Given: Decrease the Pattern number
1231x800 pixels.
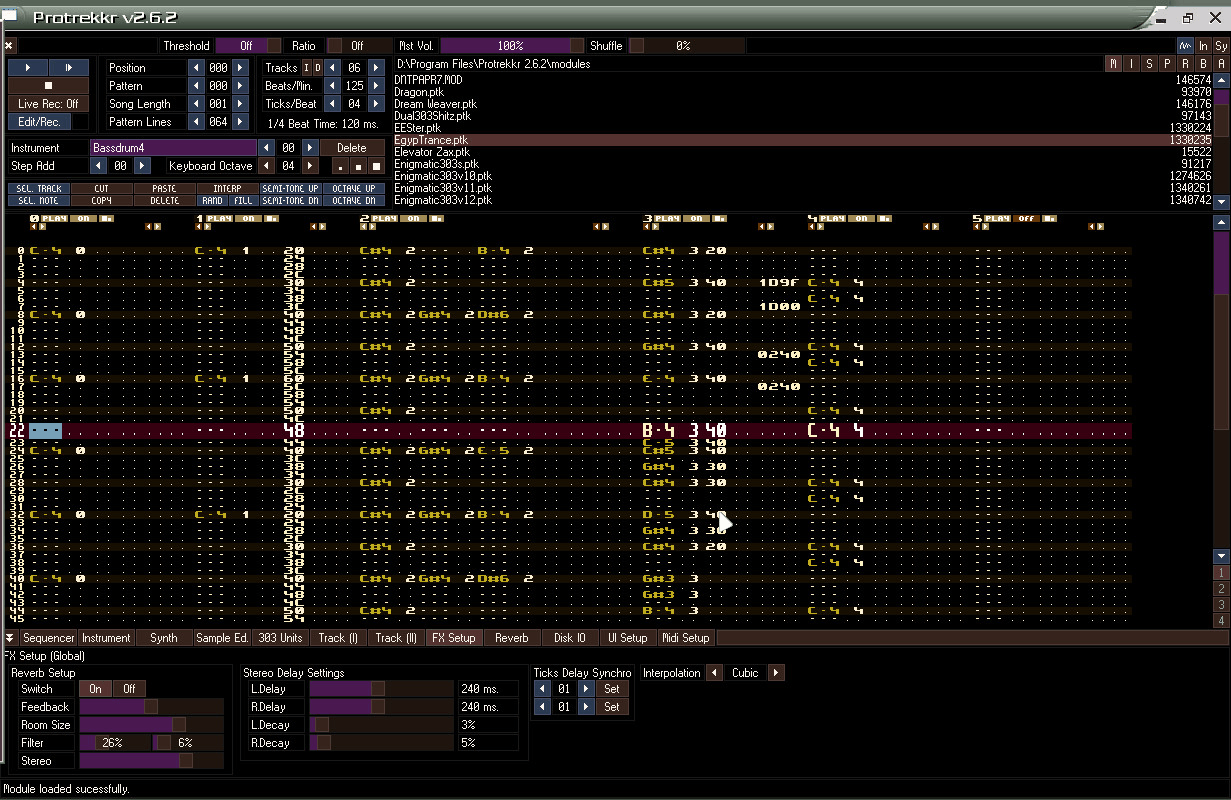Looking at the screenshot, I should 196,86.
